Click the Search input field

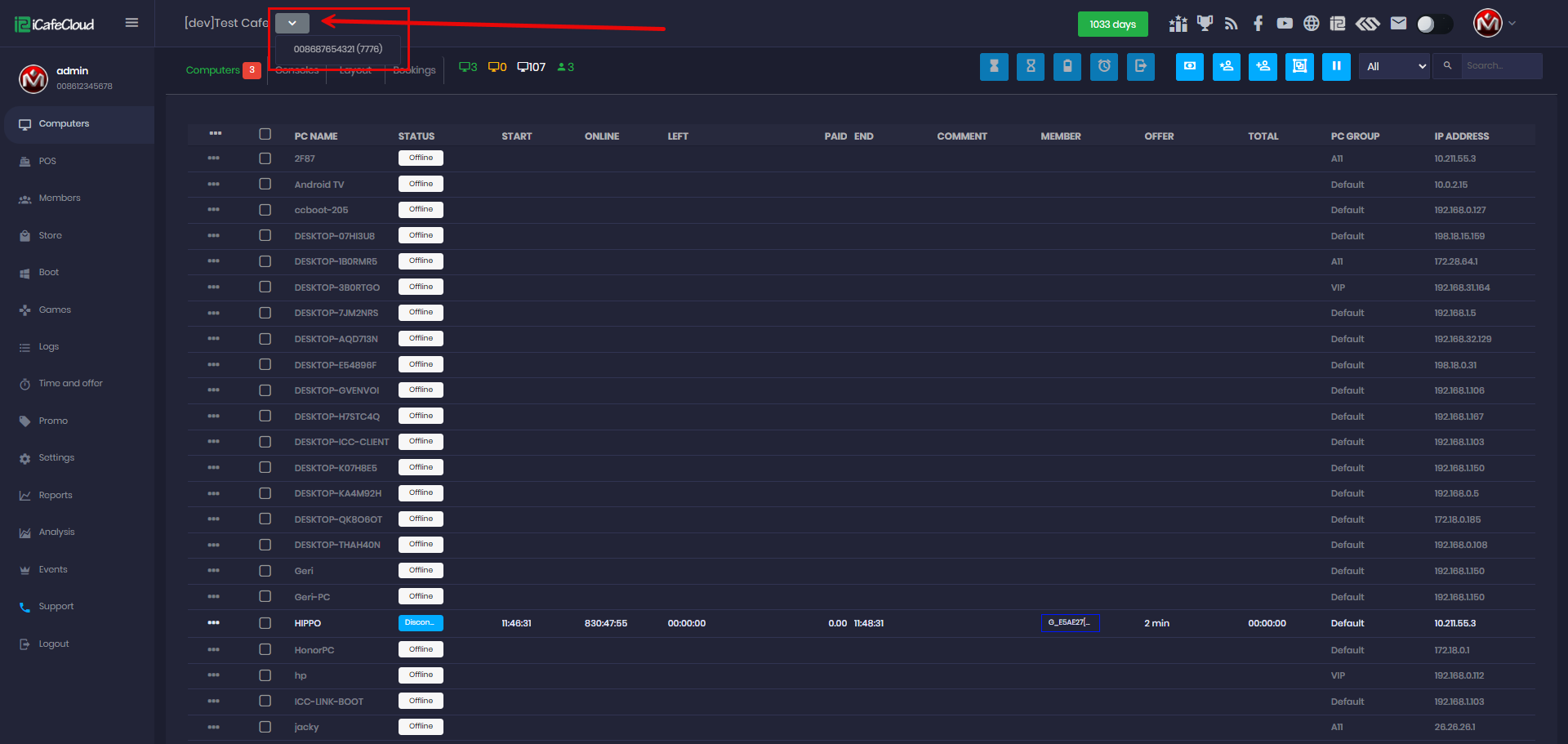point(1501,66)
